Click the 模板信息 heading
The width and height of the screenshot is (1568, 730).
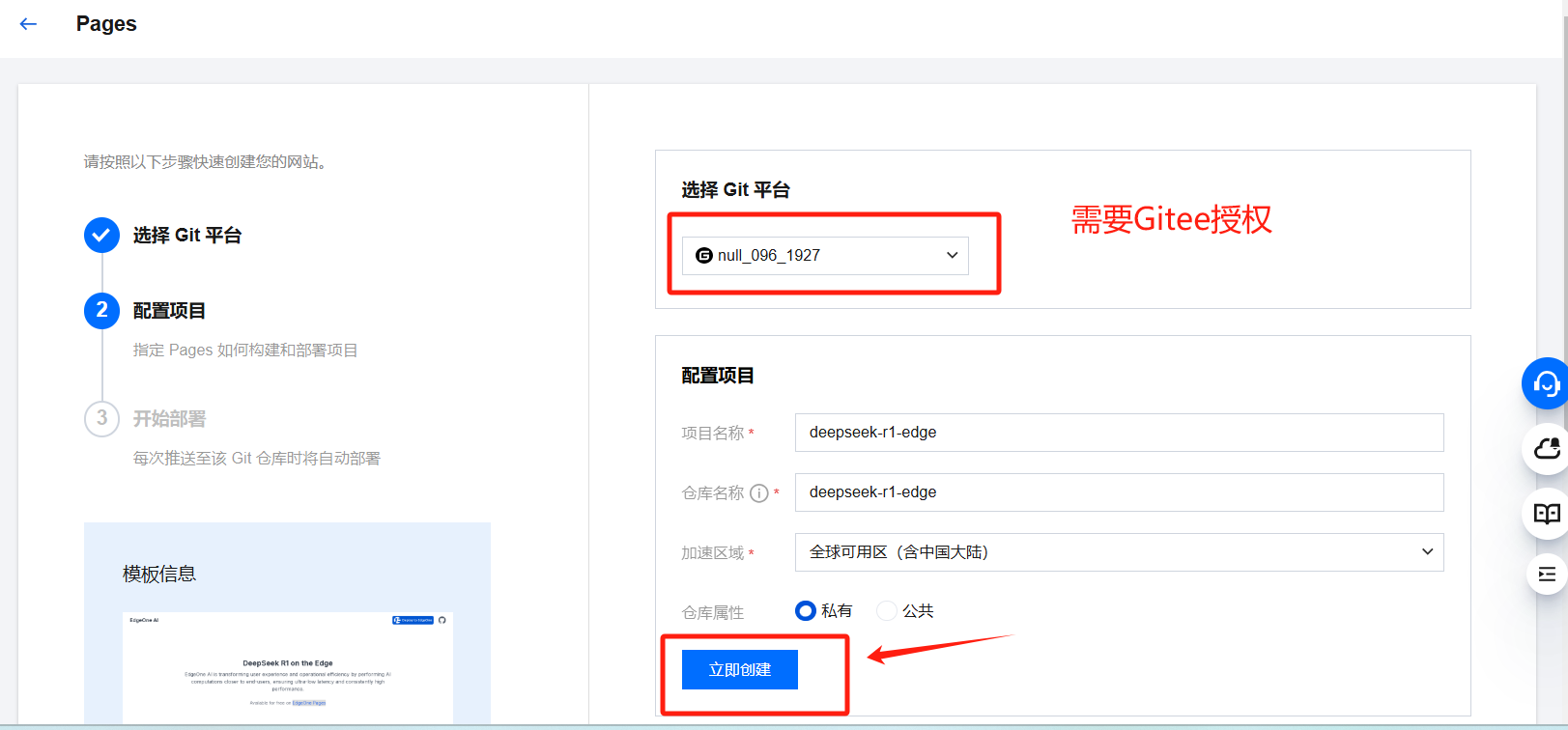(x=159, y=575)
